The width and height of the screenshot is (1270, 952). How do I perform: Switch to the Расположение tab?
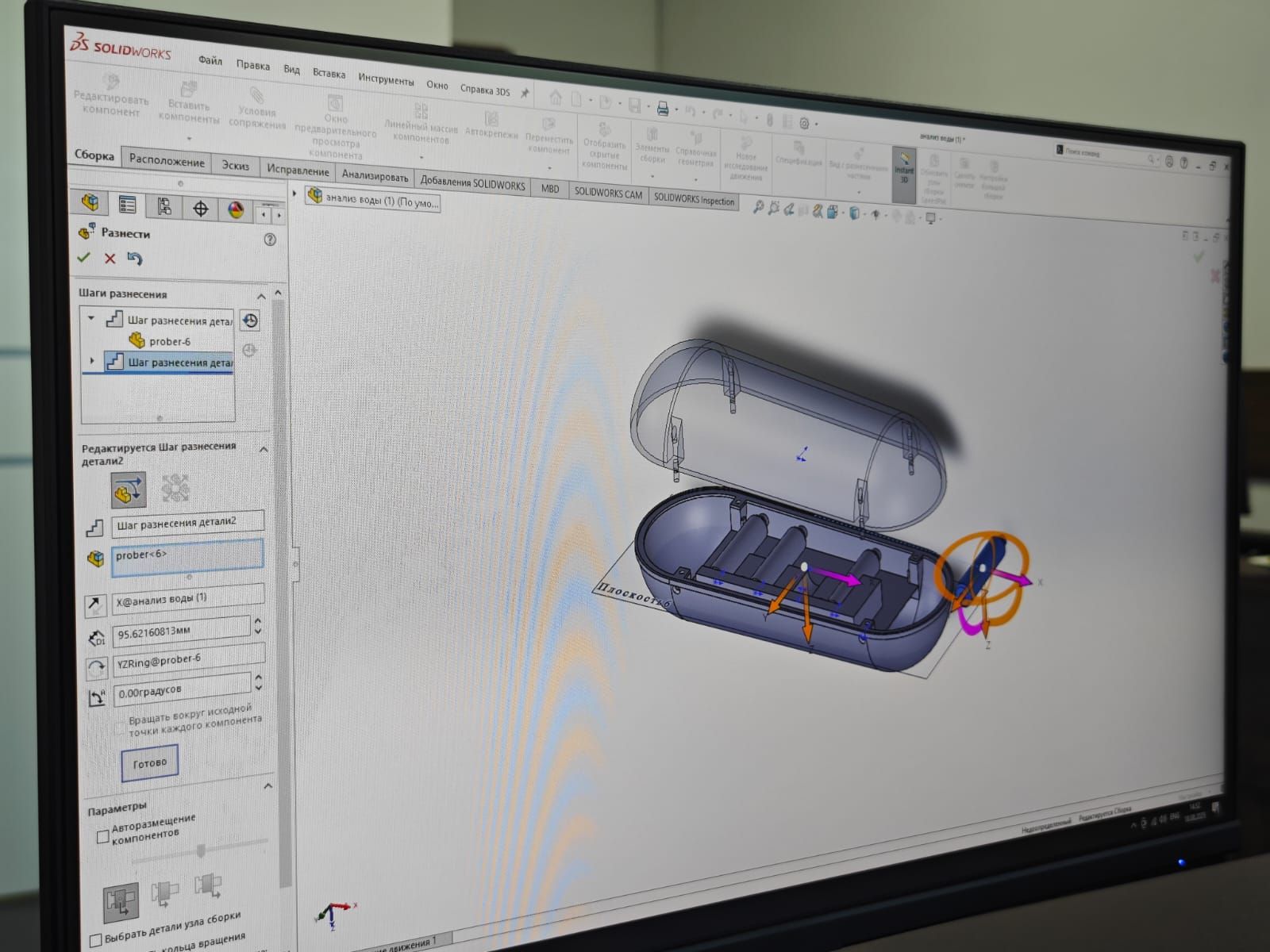(x=167, y=160)
